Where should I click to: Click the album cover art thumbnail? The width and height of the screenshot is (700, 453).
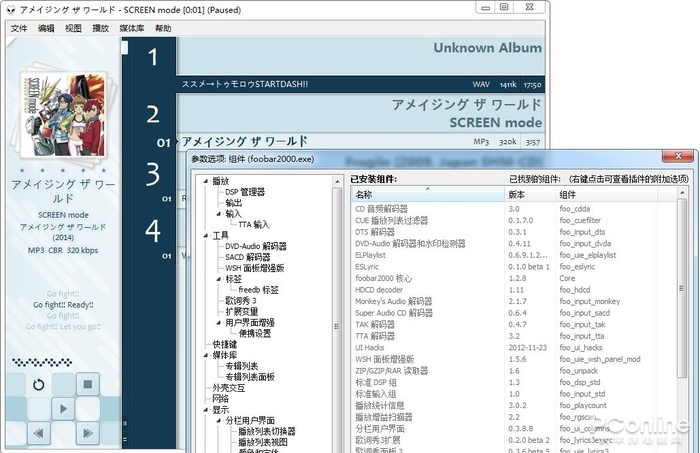[x=63, y=113]
